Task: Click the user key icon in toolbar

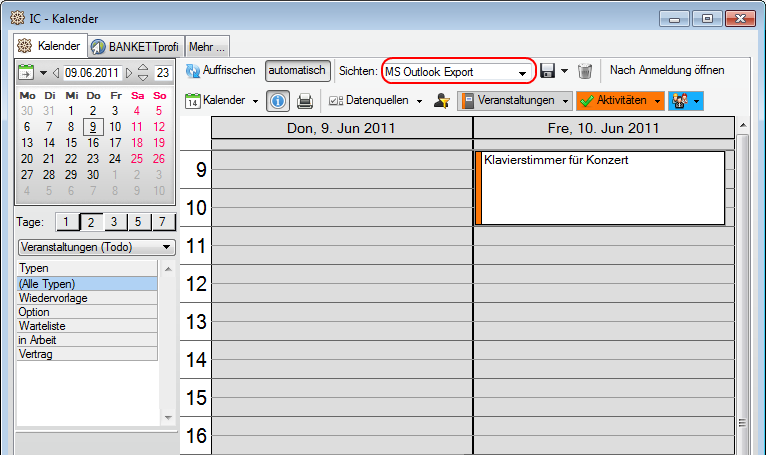Action: click(442, 101)
